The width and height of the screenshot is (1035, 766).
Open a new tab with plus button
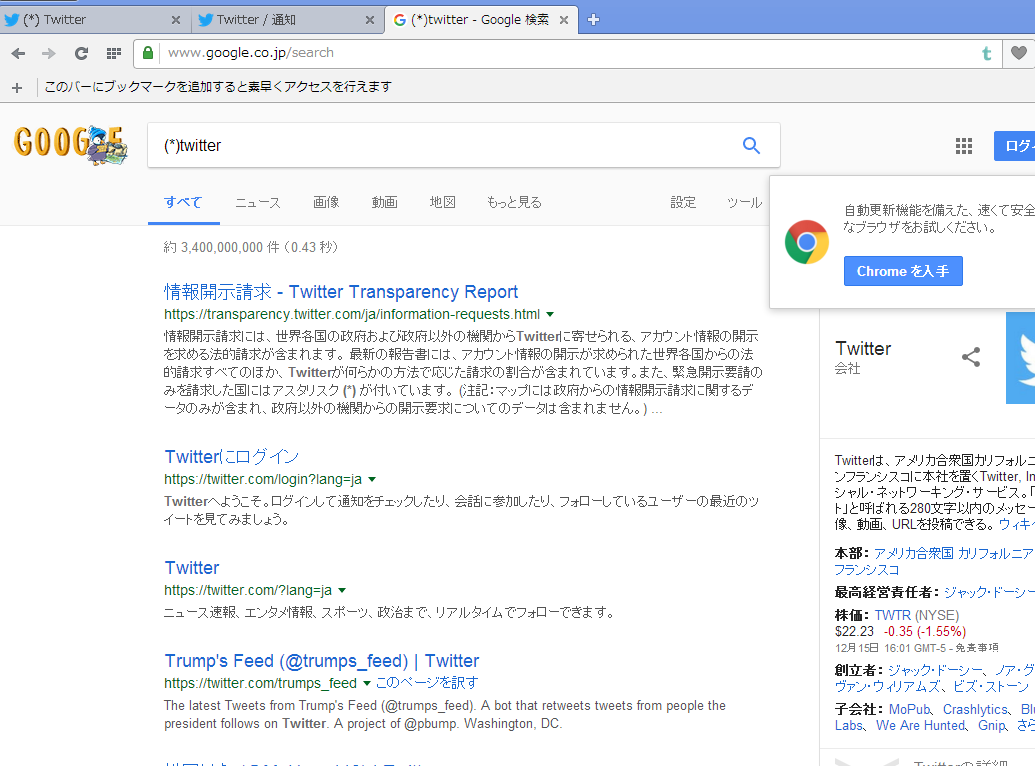[593, 20]
